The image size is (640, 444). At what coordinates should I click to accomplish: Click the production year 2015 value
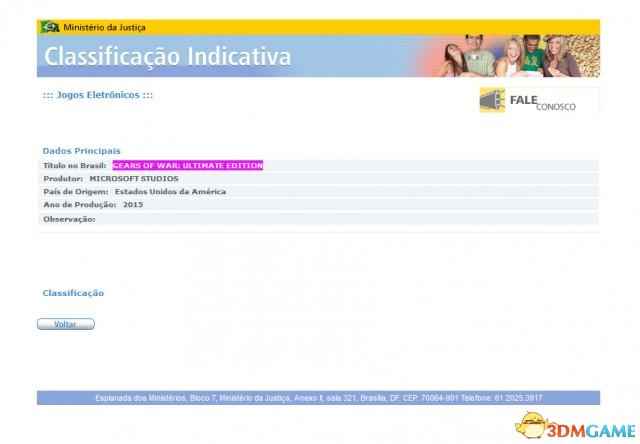(133, 205)
